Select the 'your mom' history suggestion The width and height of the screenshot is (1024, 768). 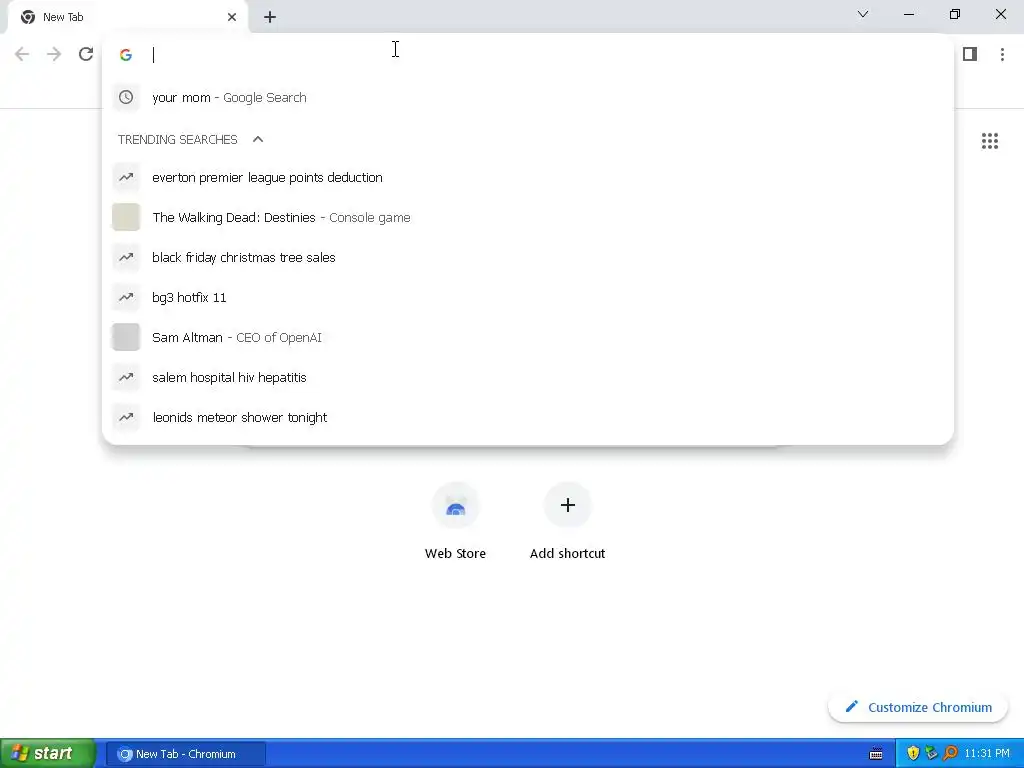point(528,97)
